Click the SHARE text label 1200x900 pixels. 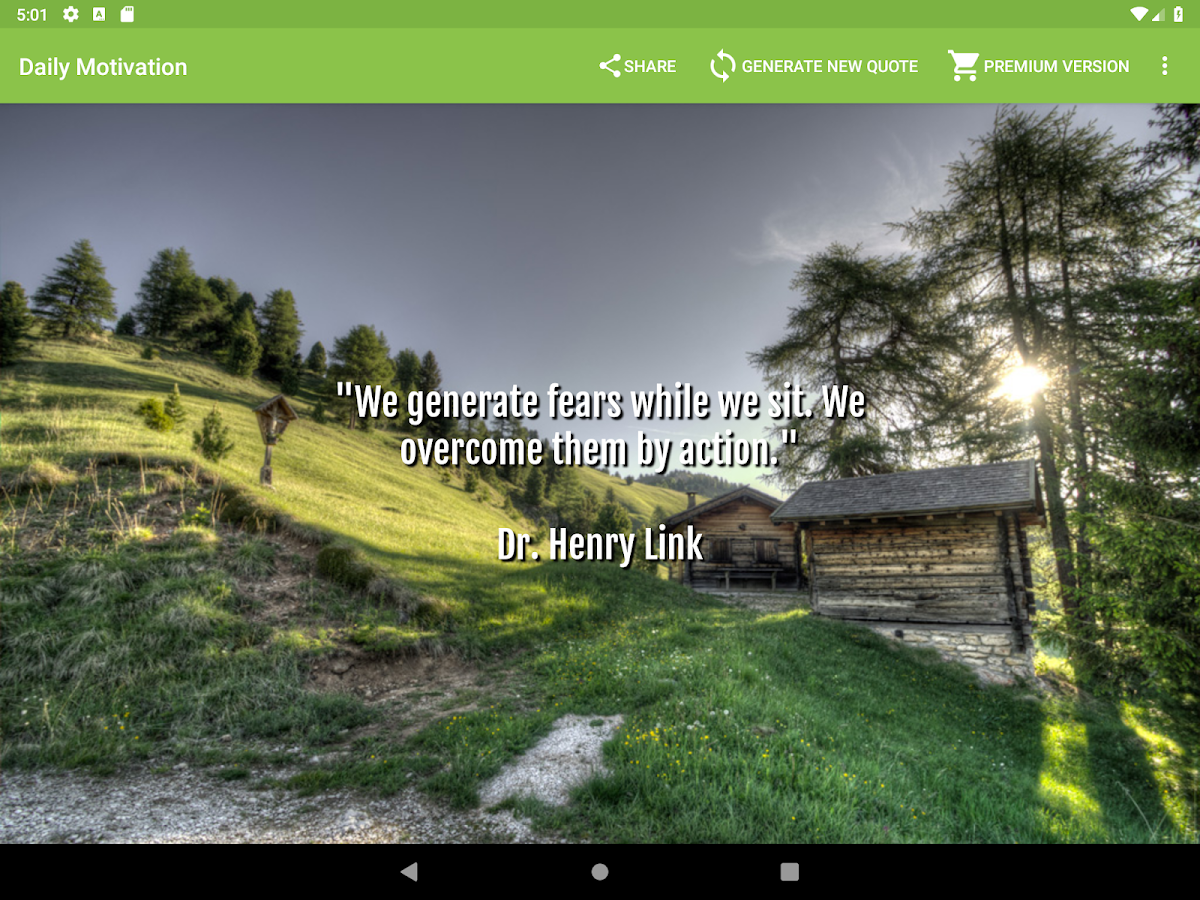coord(650,66)
